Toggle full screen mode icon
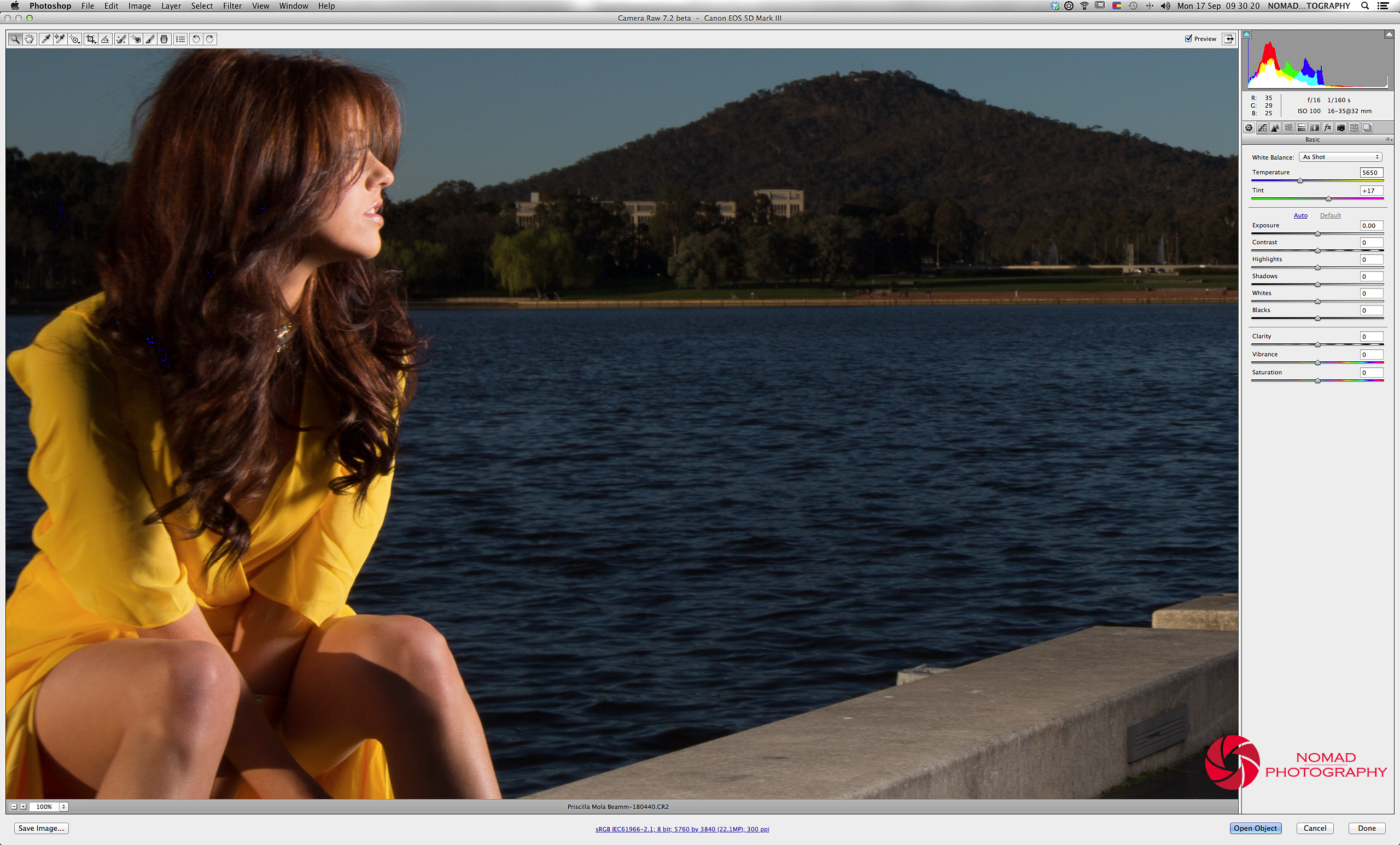This screenshot has height=845, width=1400. click(1228, 39)
